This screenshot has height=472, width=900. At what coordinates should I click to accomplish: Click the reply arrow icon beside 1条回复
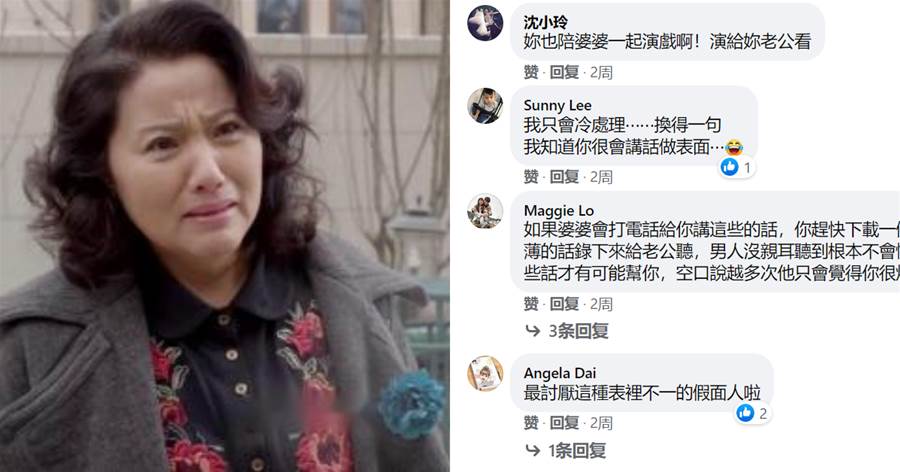(533, 451)
